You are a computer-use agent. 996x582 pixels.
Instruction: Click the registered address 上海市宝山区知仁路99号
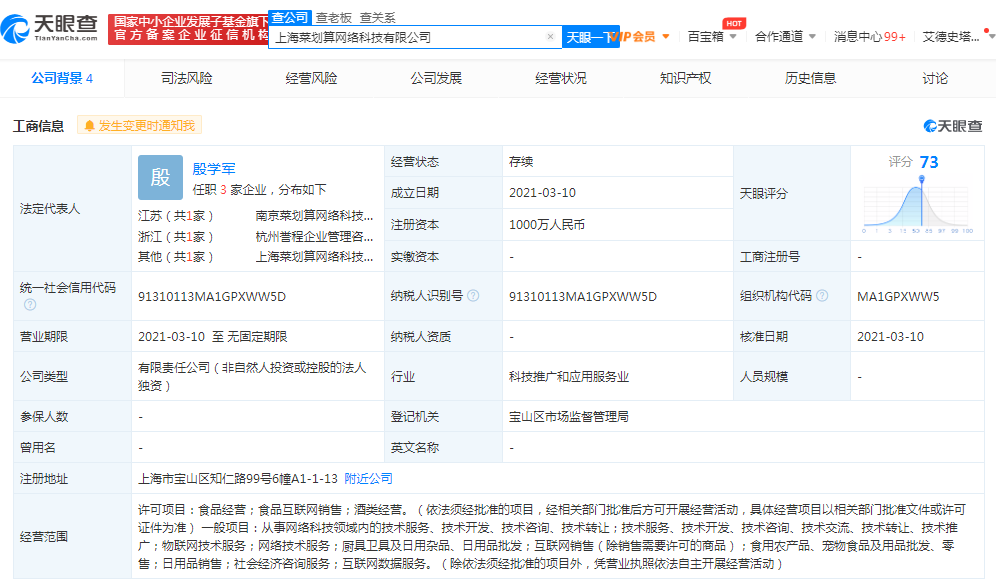coord(238,478)
